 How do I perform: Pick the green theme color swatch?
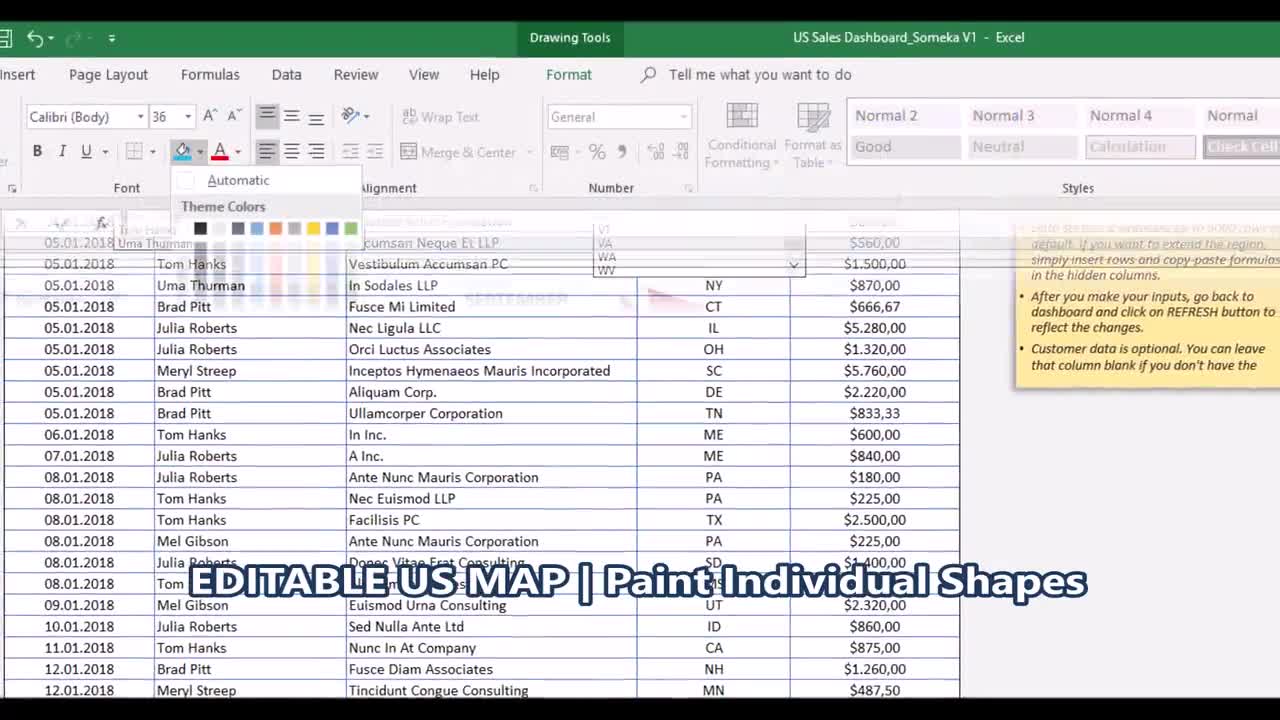coord(351,228)
